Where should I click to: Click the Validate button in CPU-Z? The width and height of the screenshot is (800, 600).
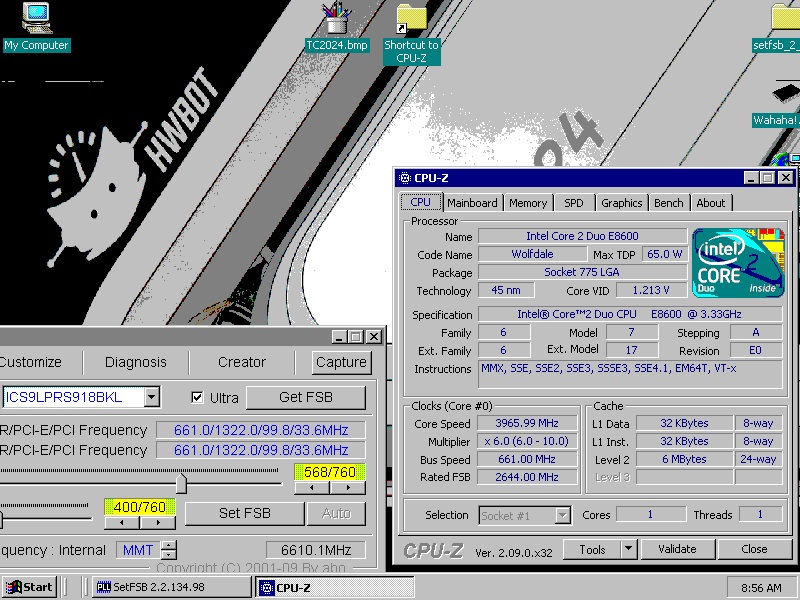(677, 549)
